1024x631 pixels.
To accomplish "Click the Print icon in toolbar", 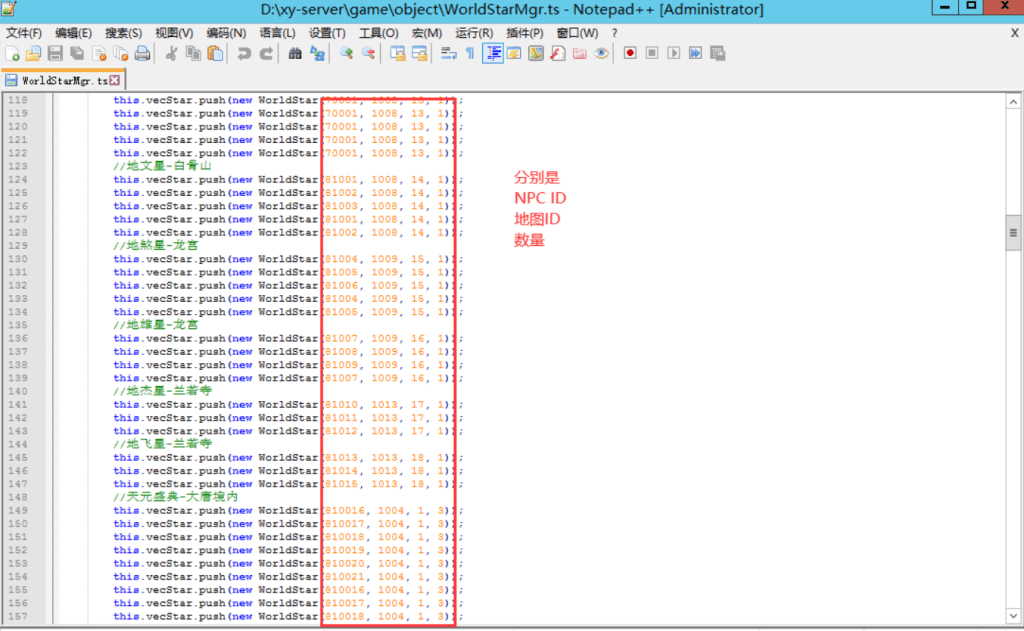I will [x=143, y=54].
